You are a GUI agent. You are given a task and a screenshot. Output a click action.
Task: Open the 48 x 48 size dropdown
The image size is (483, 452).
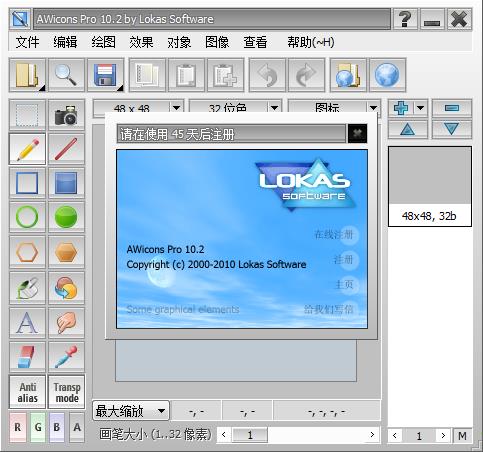[x=138, y=107]
